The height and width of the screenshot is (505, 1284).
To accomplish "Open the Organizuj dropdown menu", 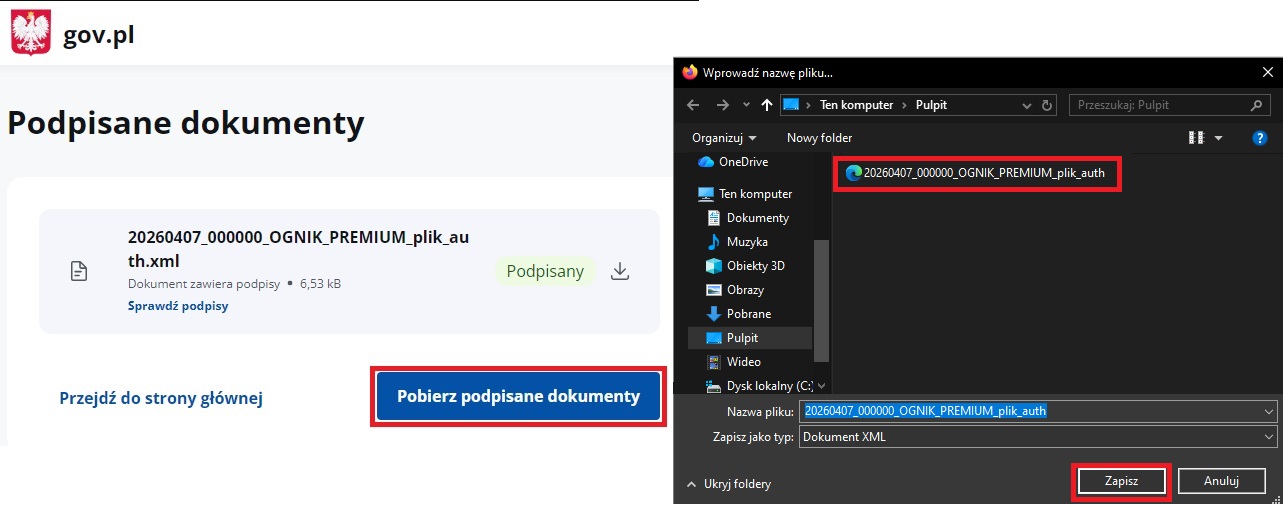I will pyautogui.click(x=724, y=138).
